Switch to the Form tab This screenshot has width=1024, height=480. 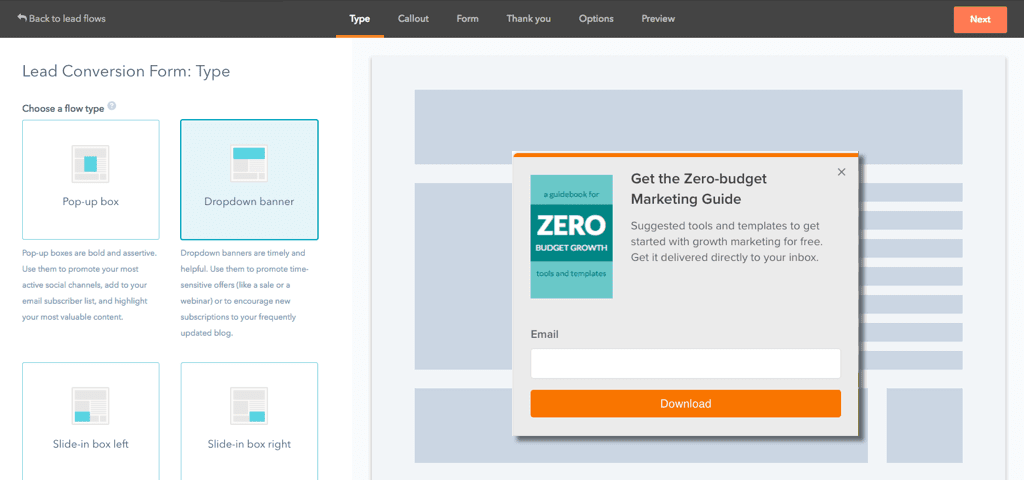[x=468, y=18]
